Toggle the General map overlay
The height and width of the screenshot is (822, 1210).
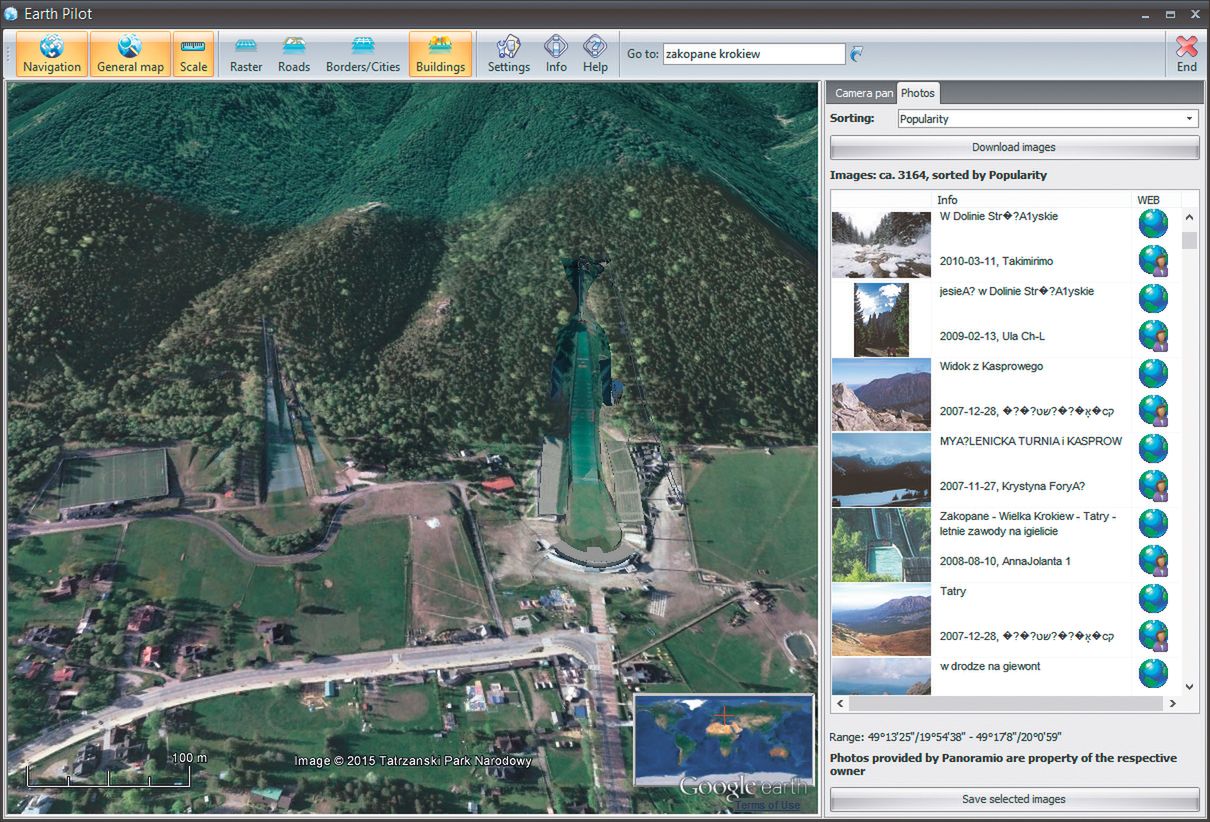130,54
